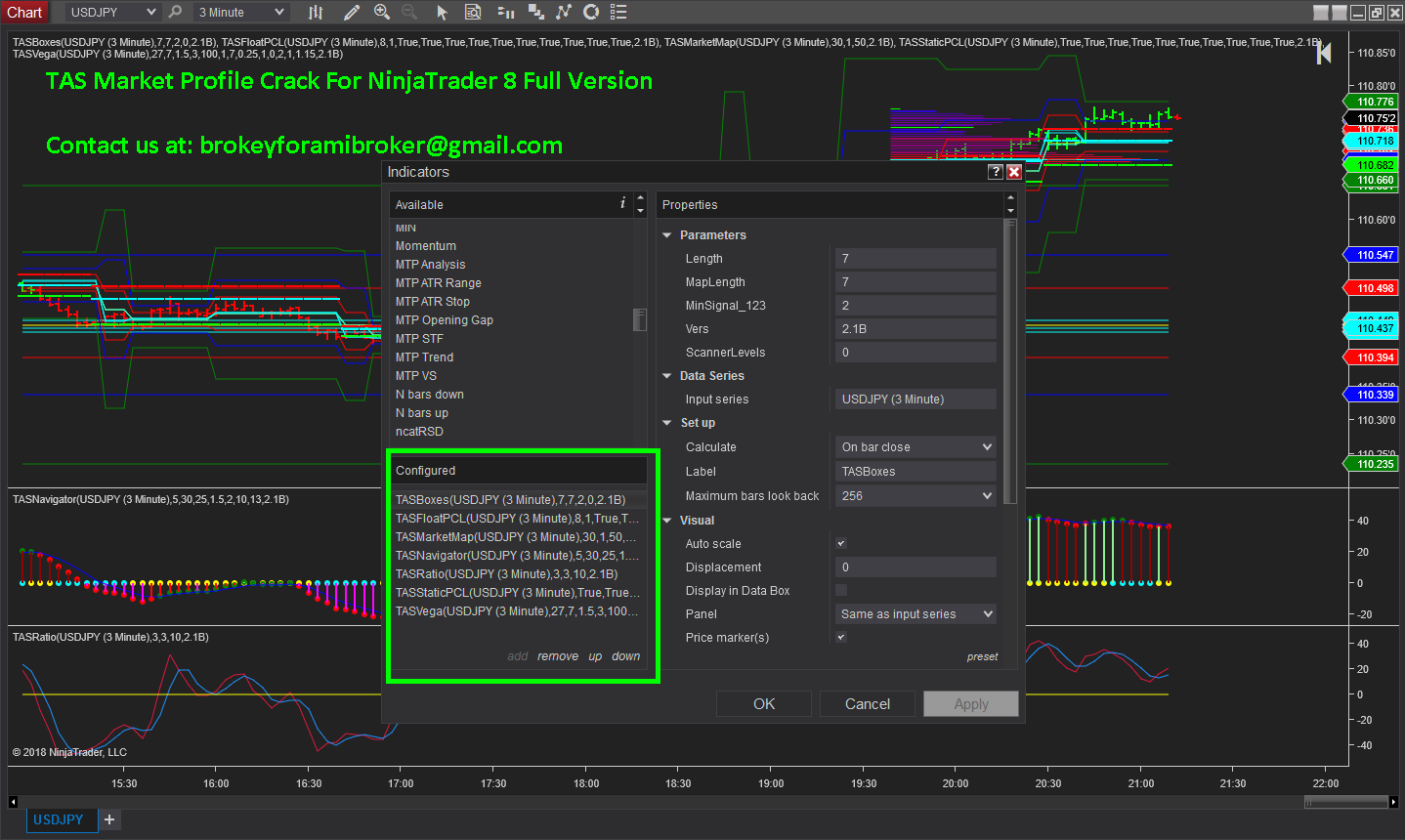Click the zoom in magnifier icon

coord(382,12)
